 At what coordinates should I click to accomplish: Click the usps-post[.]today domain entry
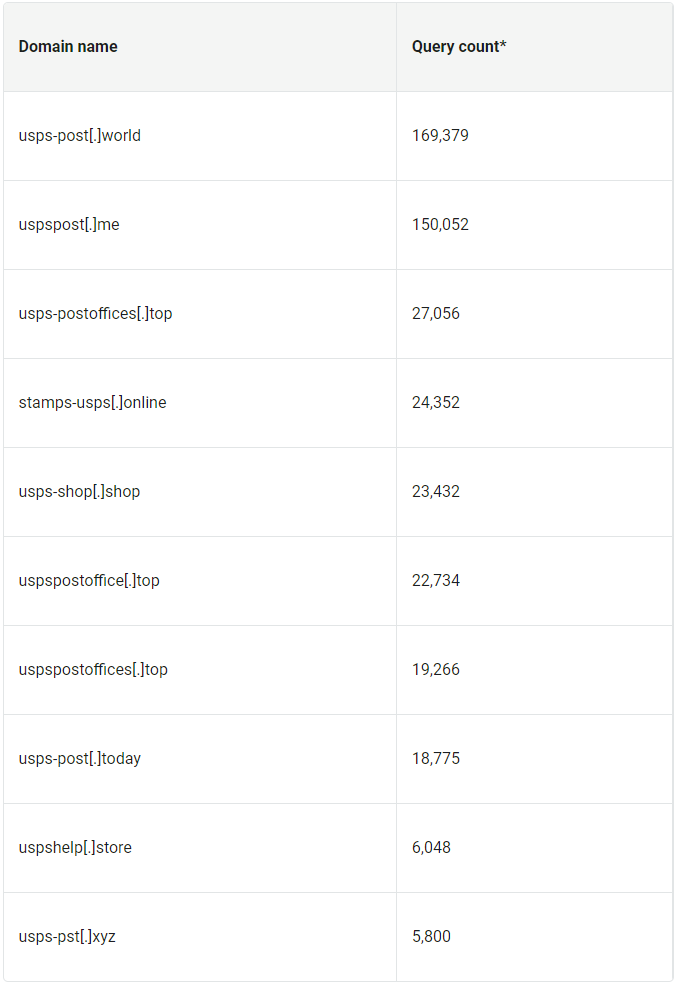point(79,759)
